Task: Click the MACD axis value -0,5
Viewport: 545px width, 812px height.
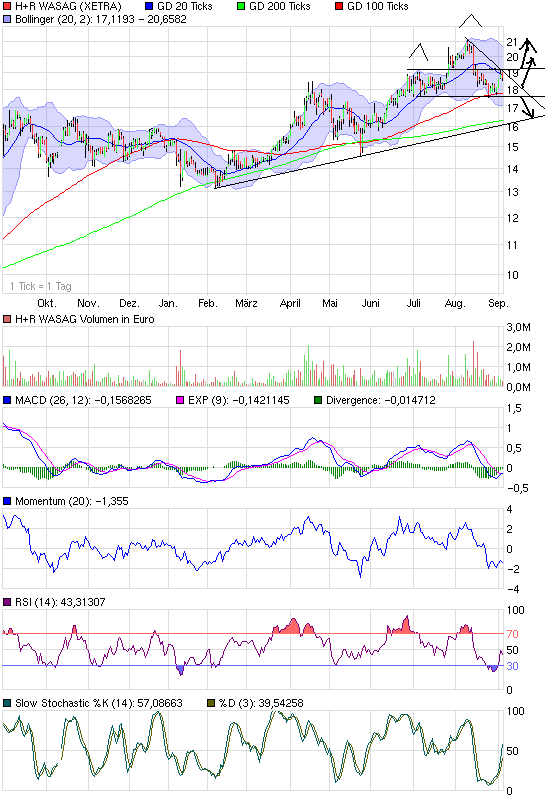Action: coord(517,488)
